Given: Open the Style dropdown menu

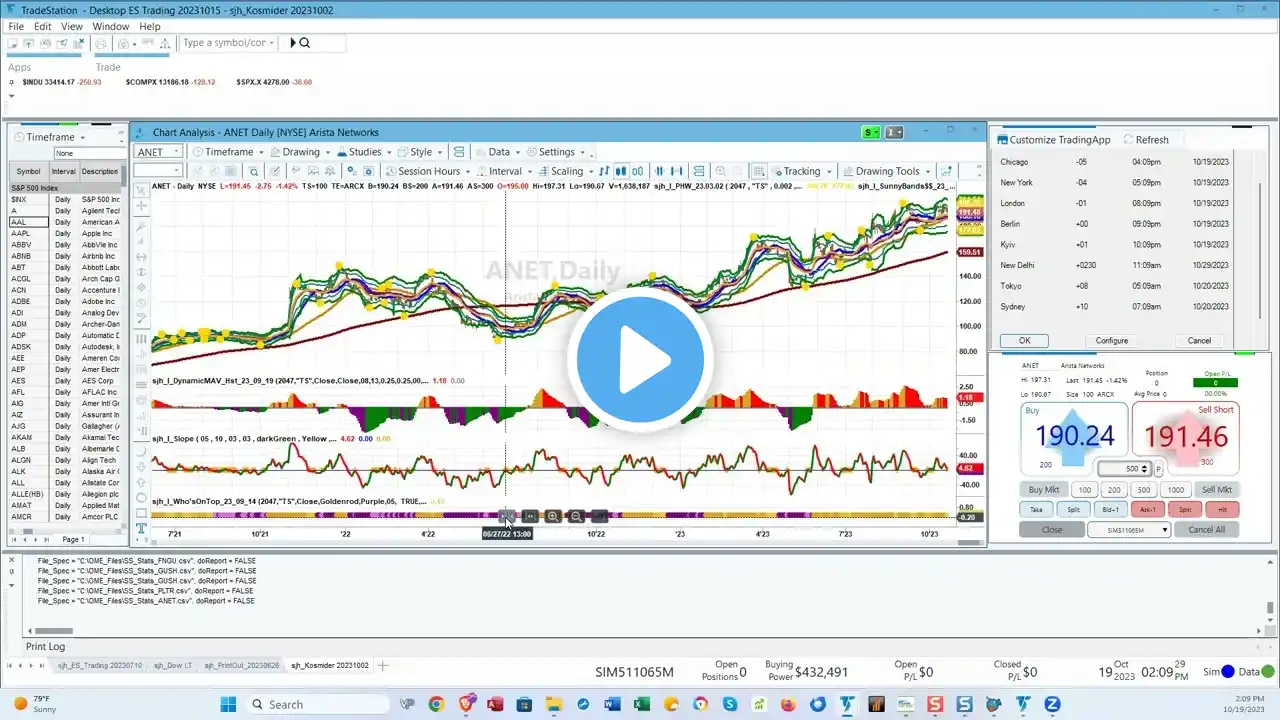Looking at the screenshot, I should point(421,152).
